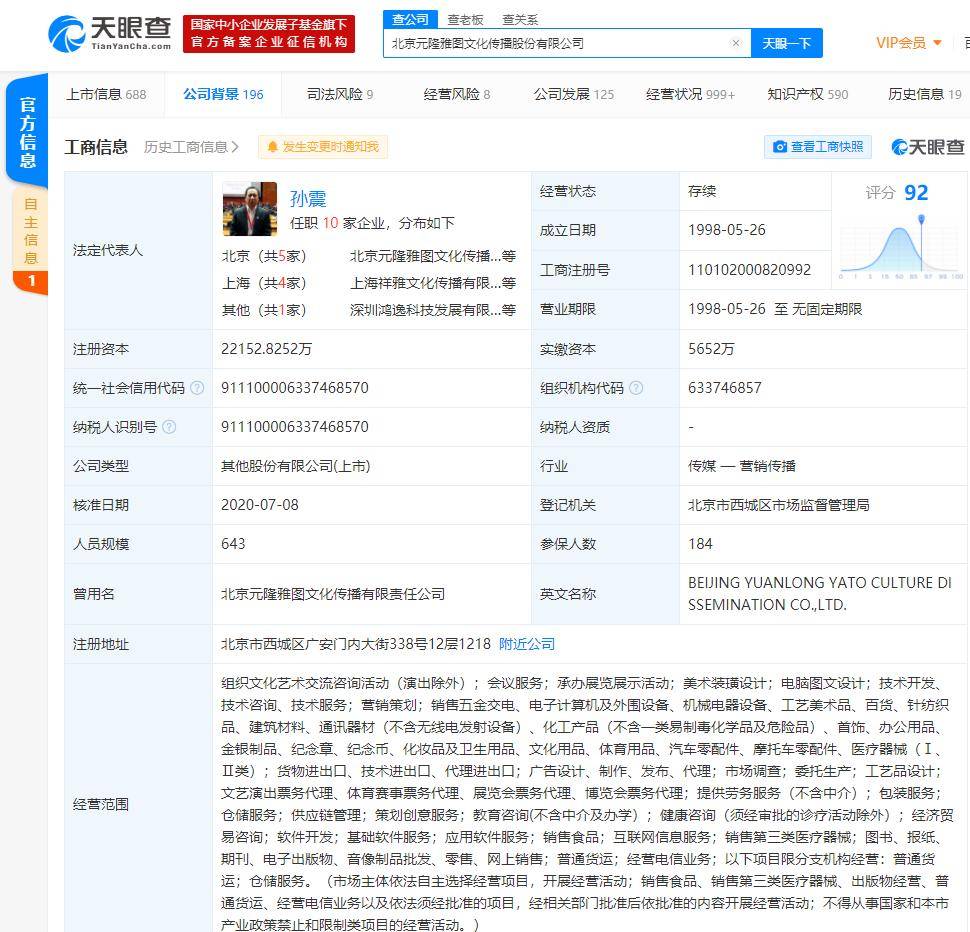Click the 评分 92 score chart
This screenshot has height=932, width=970.
click(x=901, y=233)
